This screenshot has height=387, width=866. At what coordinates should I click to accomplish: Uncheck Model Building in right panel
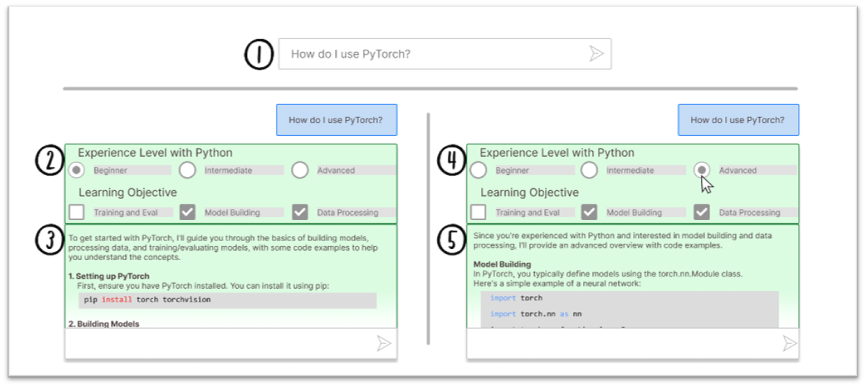pos(590,212)
